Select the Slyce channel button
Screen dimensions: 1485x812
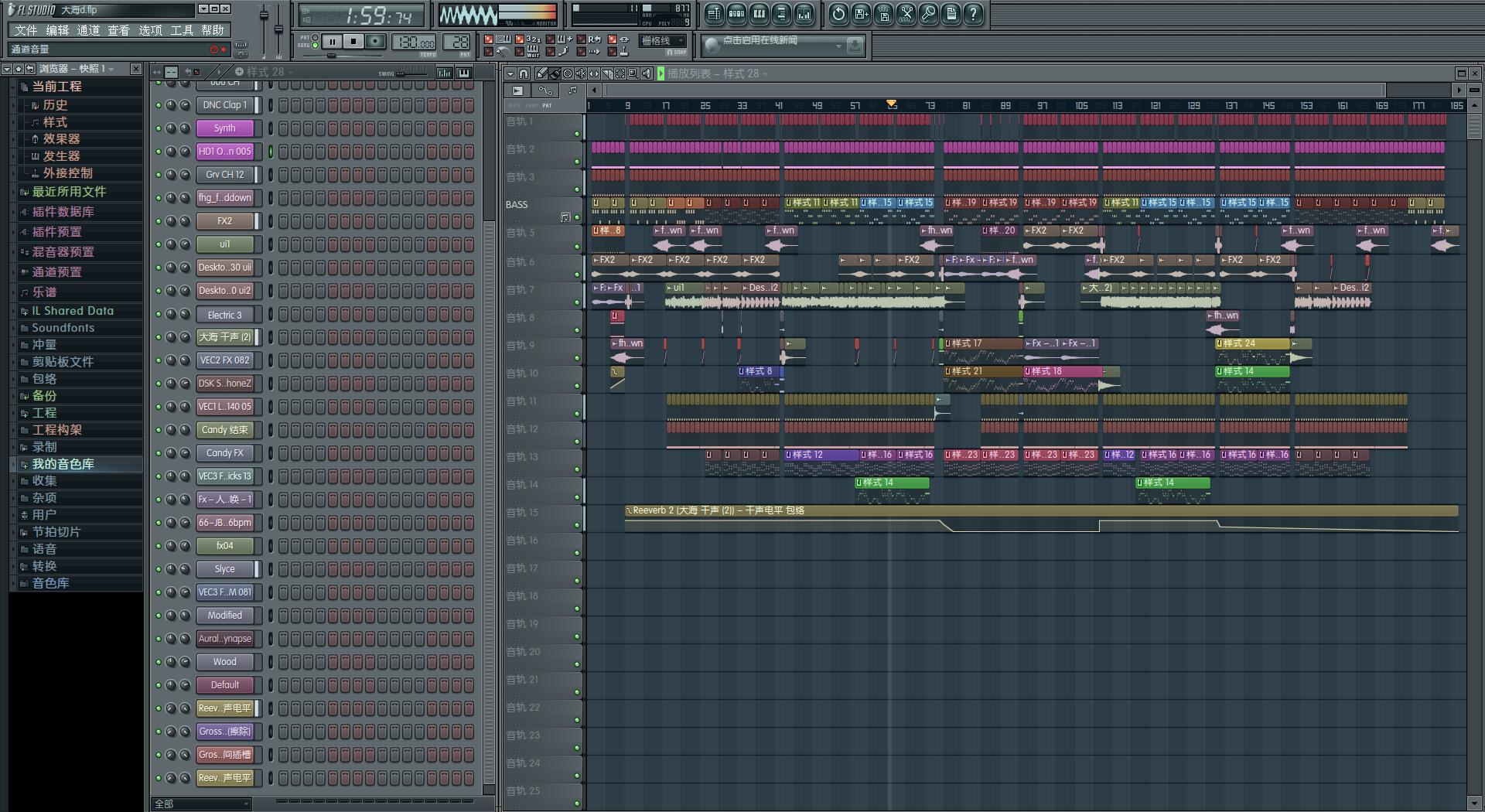[225, 569]
